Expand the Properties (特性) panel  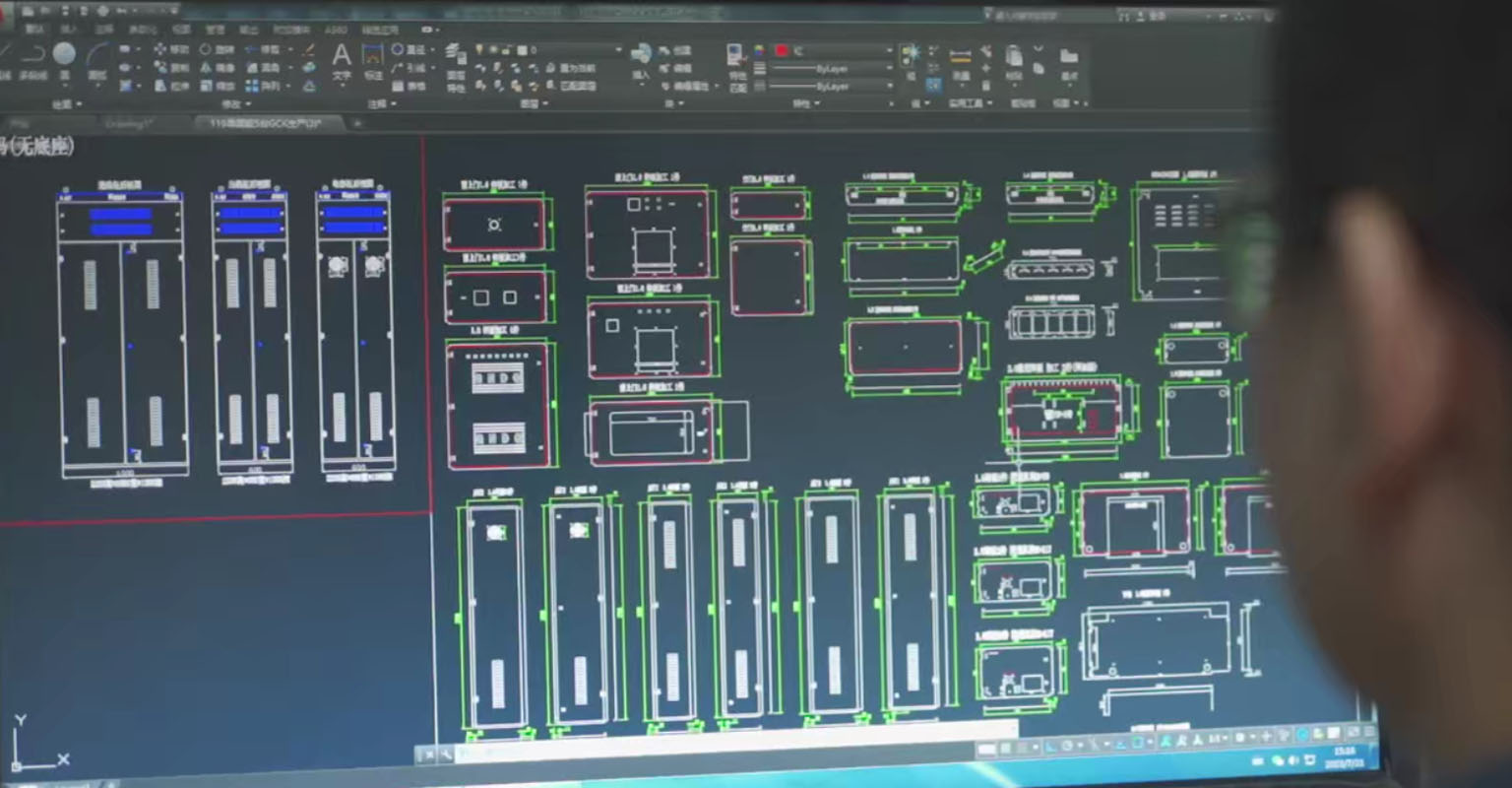coord(807,103)
